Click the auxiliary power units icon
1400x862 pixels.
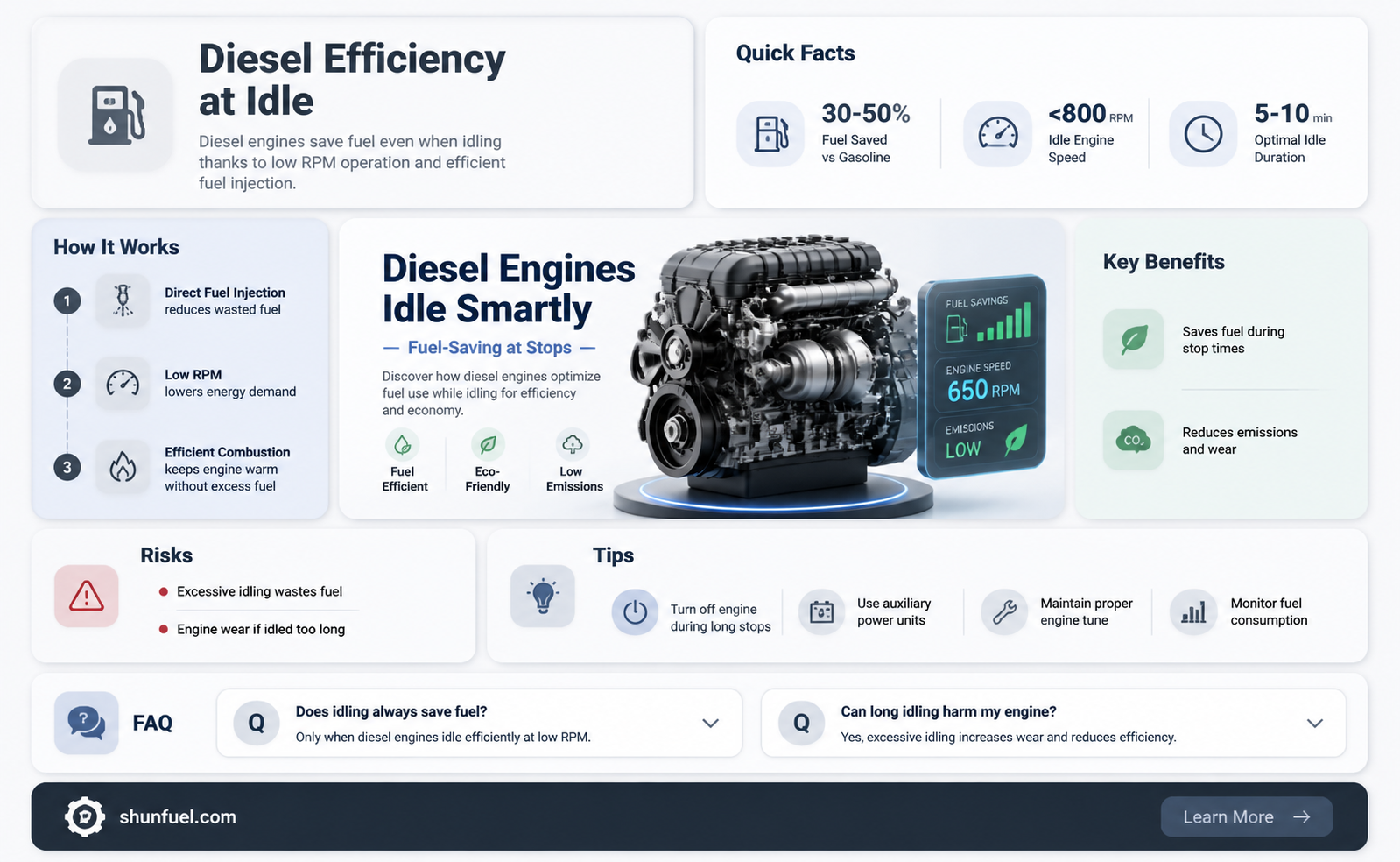point(821,611)
